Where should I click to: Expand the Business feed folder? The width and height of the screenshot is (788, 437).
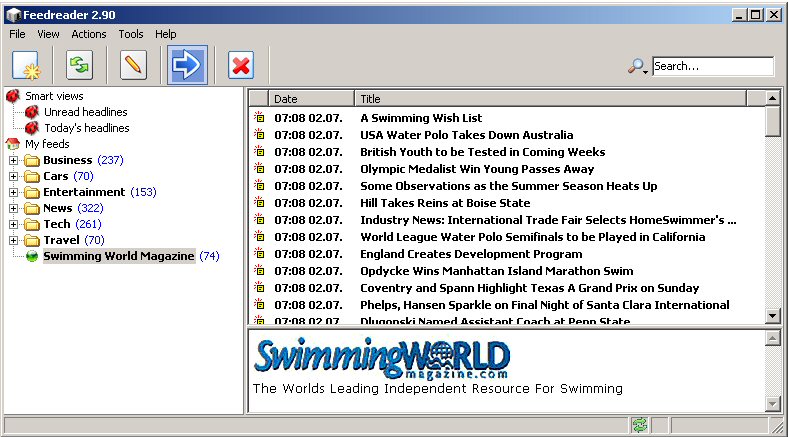pos(13,160)
